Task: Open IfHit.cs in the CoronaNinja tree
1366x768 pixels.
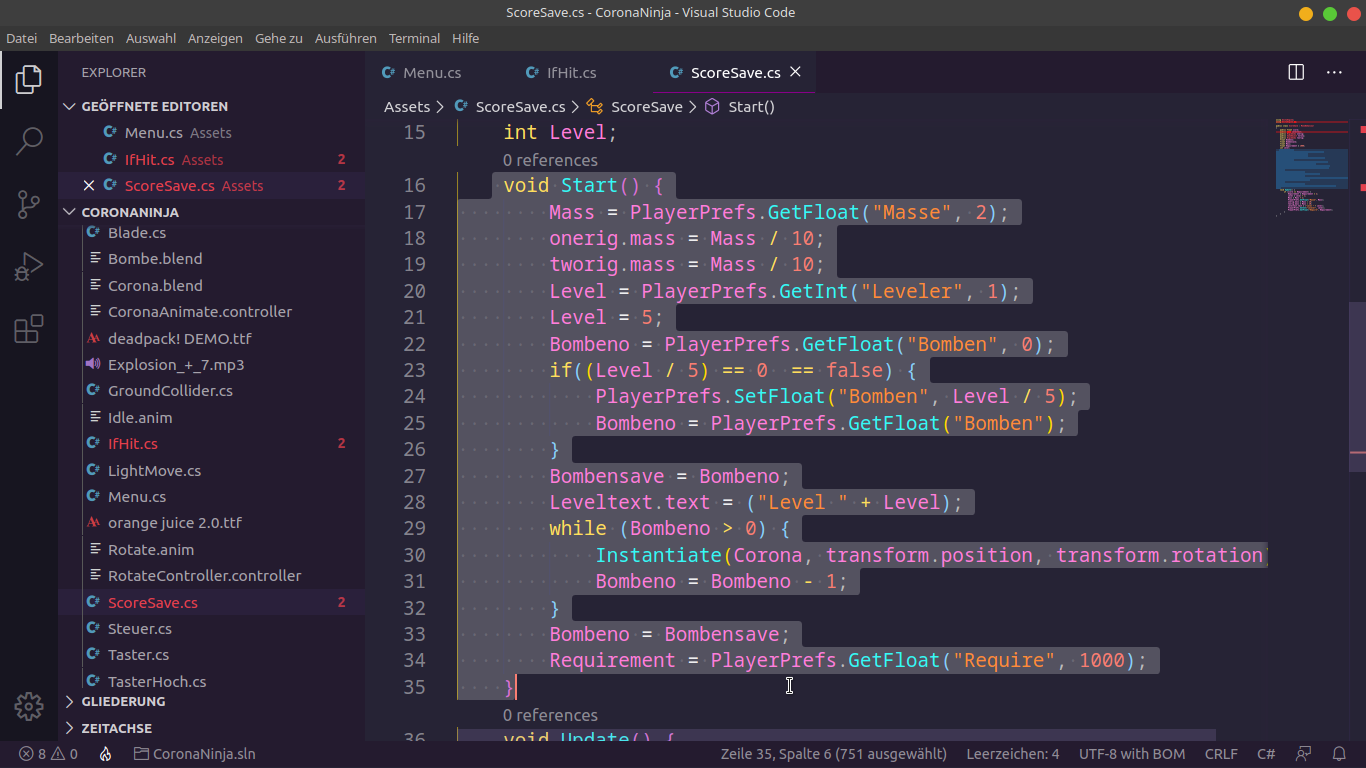Action: tap(211, 443)
